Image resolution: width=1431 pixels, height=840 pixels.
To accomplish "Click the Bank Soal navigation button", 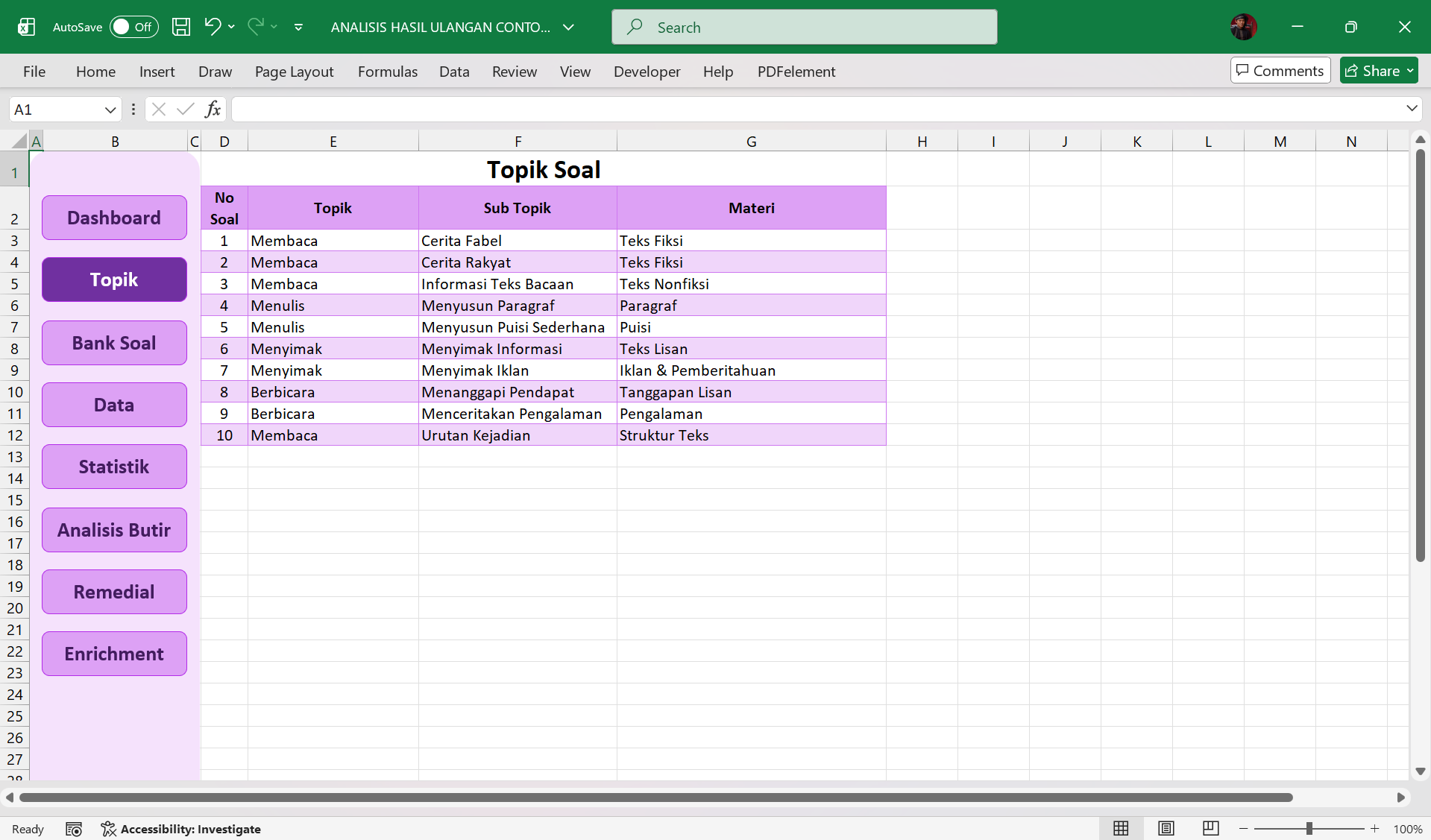I will point(114,343).
